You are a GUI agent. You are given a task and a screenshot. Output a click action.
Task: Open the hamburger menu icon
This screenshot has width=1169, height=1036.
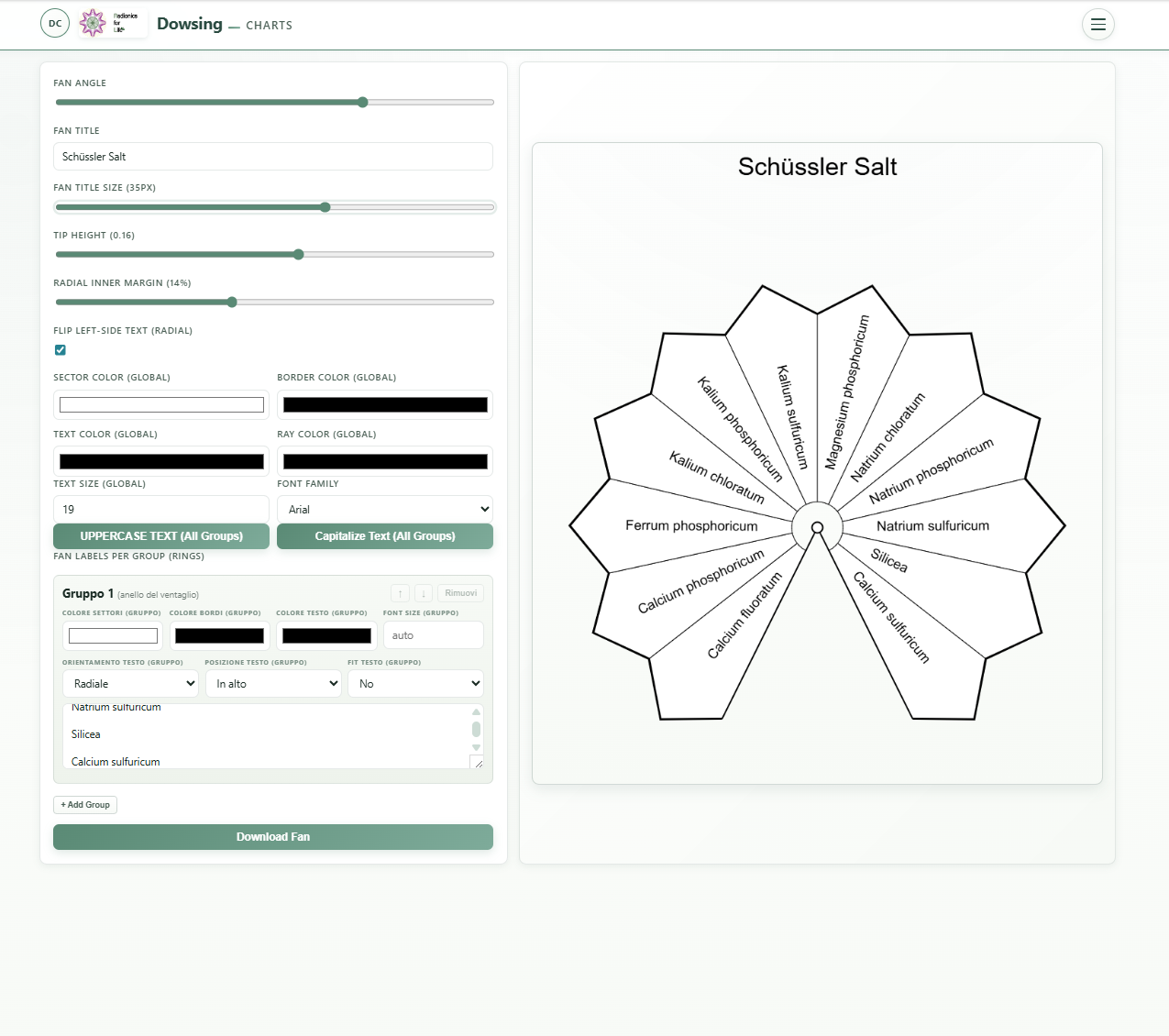click(x=1097, y=24)
